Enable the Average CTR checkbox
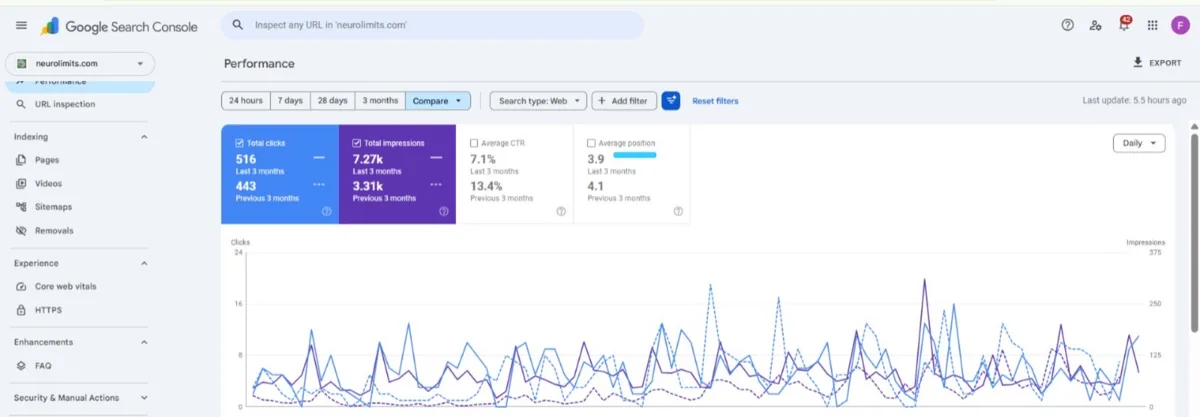This screenshot has height=417, width=1200. pos(474,143)
